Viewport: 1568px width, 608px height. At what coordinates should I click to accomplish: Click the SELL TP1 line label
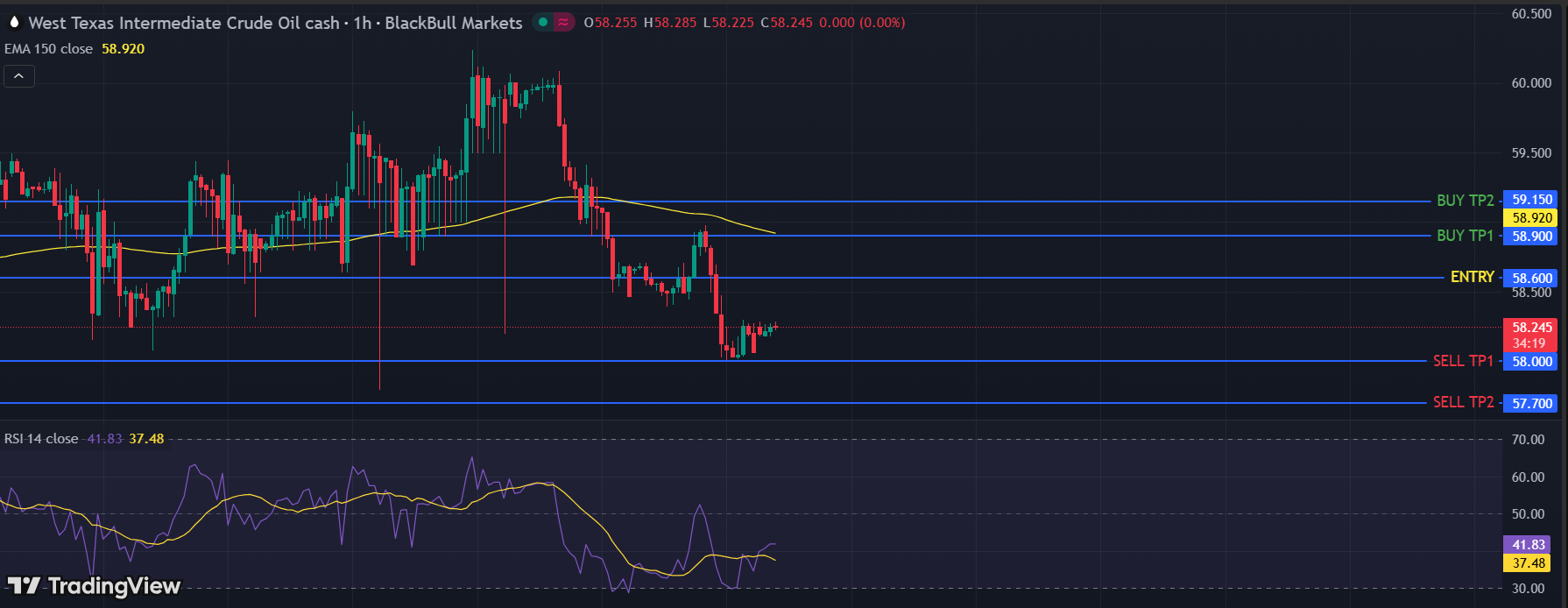[1462, 361]
